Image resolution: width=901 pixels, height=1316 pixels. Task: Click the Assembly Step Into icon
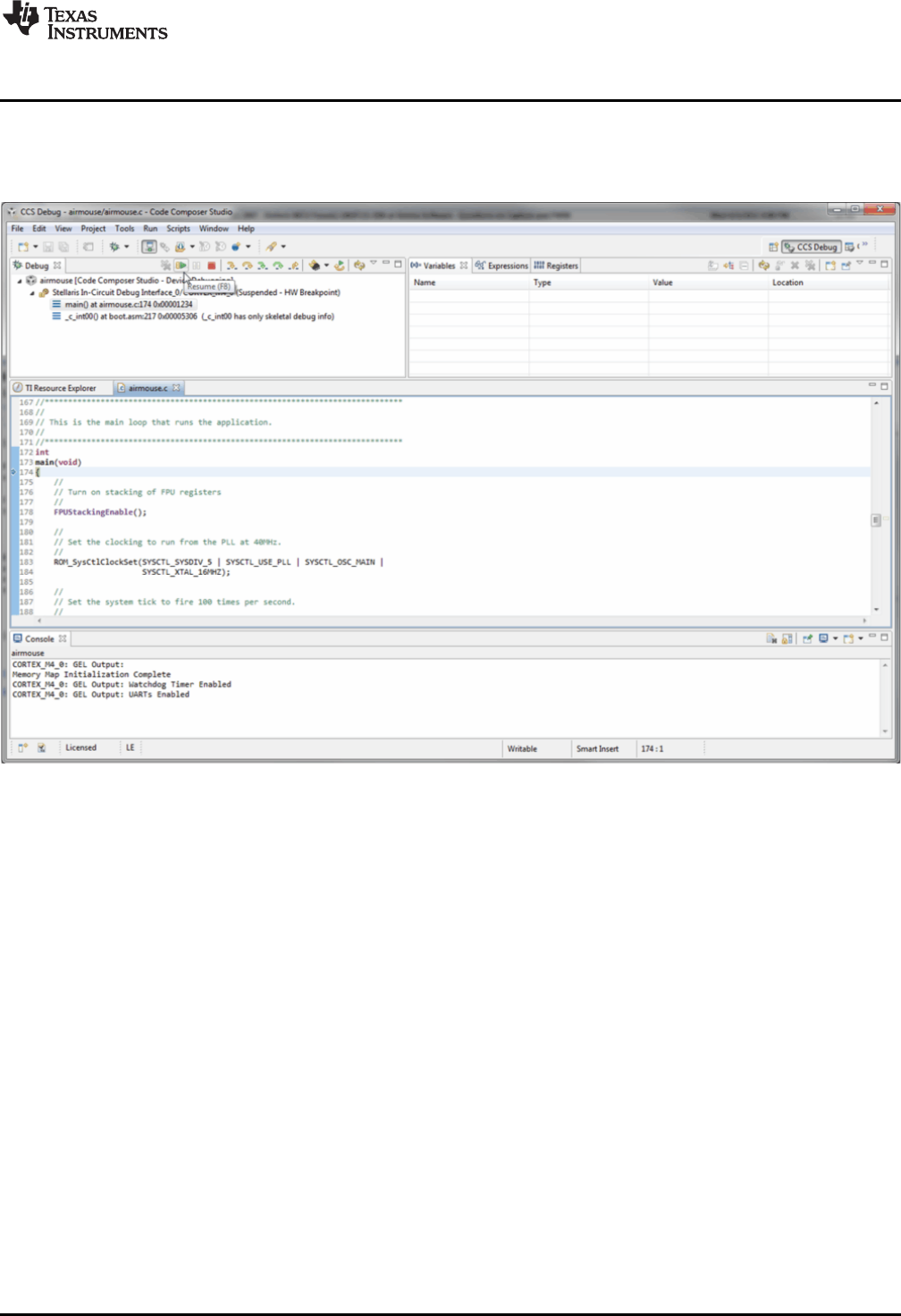tap(263, 266)
